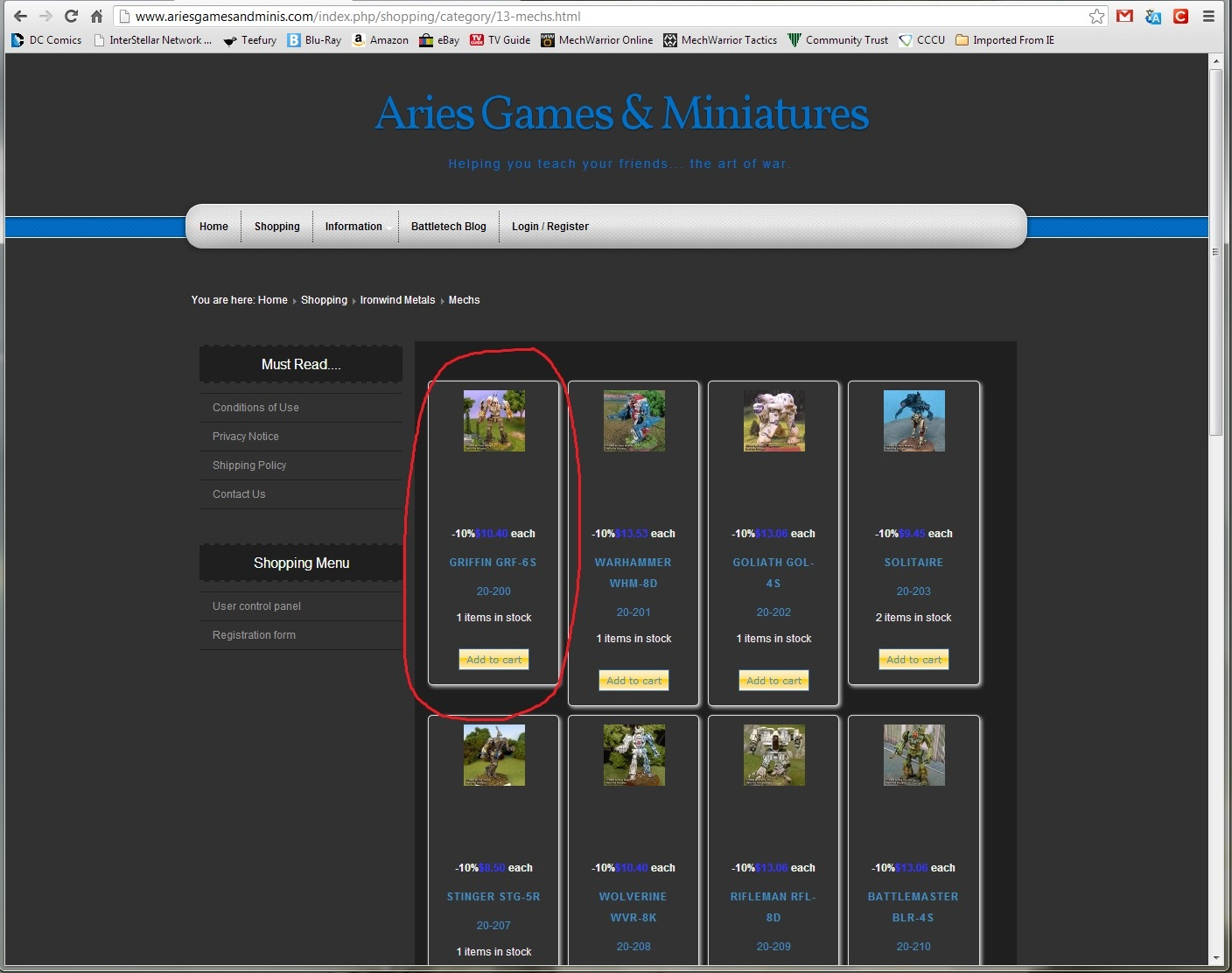Click the Warhammer WHM-8D product thumbnail

(x=634, y=421)
